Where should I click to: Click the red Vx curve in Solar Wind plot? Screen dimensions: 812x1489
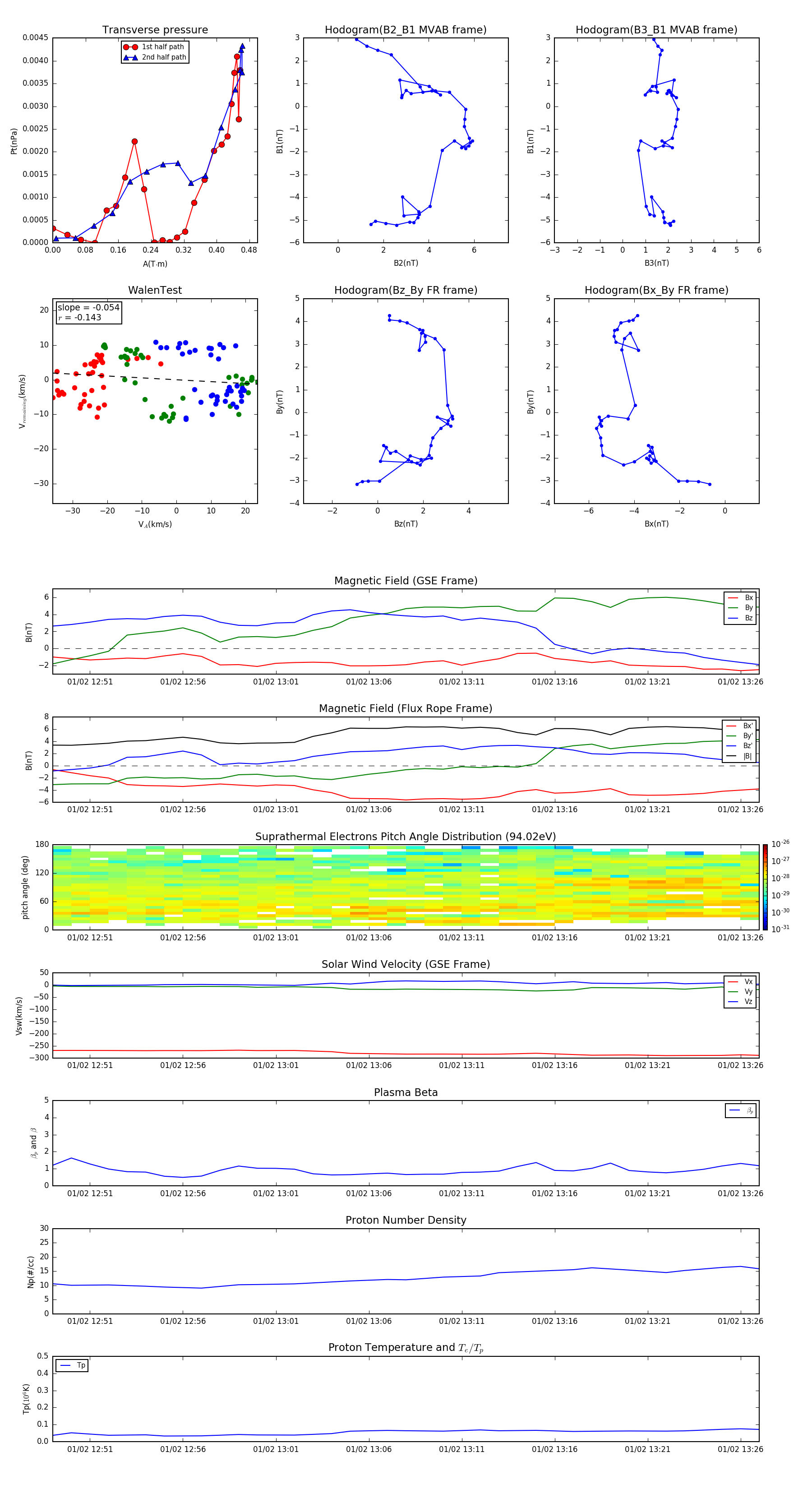(405, 1054)
